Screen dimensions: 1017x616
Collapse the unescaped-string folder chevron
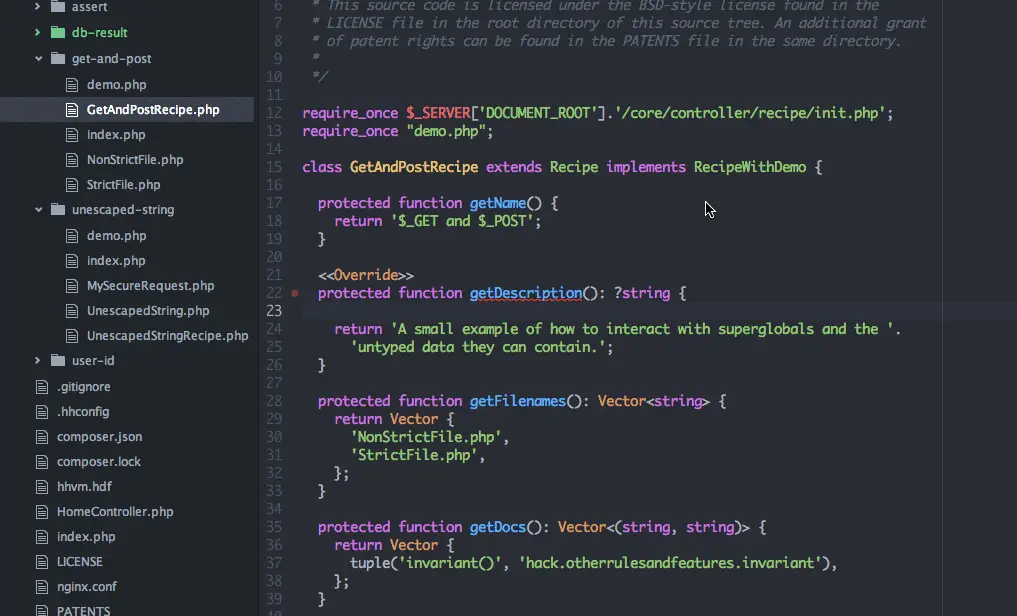38,209
